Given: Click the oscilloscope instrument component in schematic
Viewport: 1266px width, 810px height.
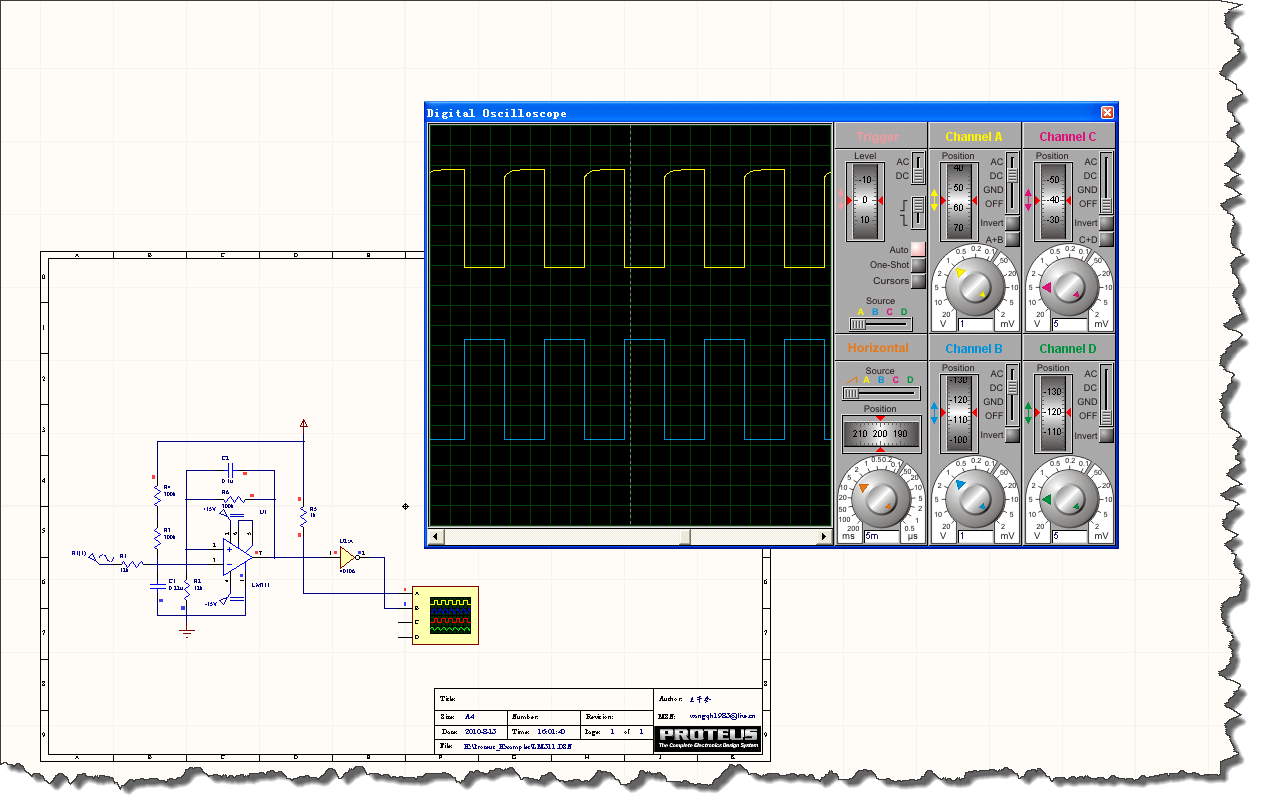Looking at the screenshot, I should (445, 616).
